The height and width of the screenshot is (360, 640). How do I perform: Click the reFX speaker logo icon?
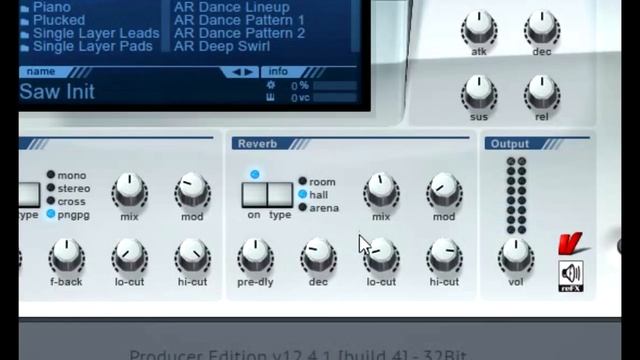tap(571, 276)
